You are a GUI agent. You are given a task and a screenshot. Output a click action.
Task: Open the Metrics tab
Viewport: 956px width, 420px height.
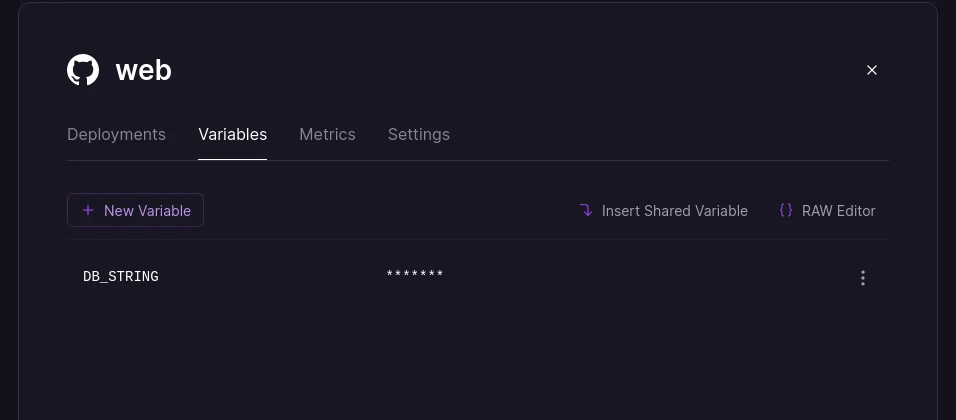point(327,134)
